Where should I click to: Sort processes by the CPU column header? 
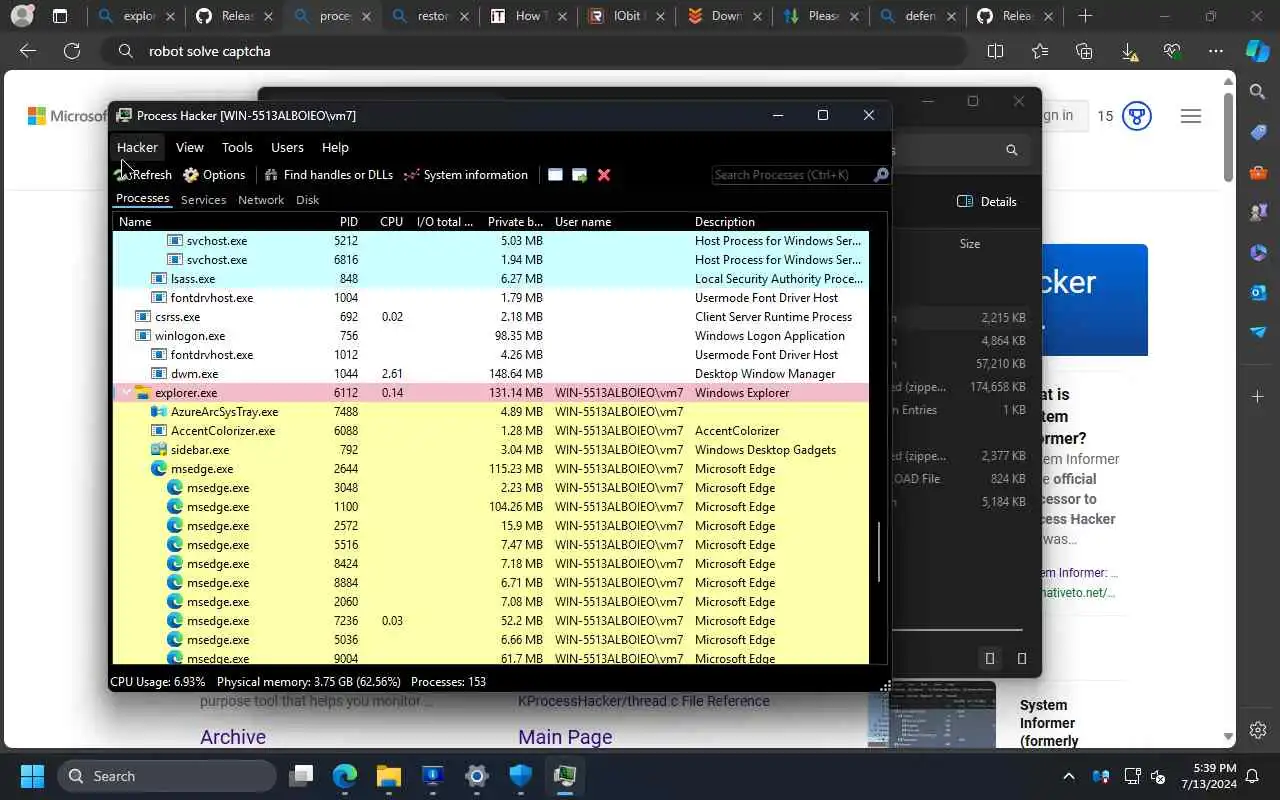pyautogui.click(x=392, y=222)
